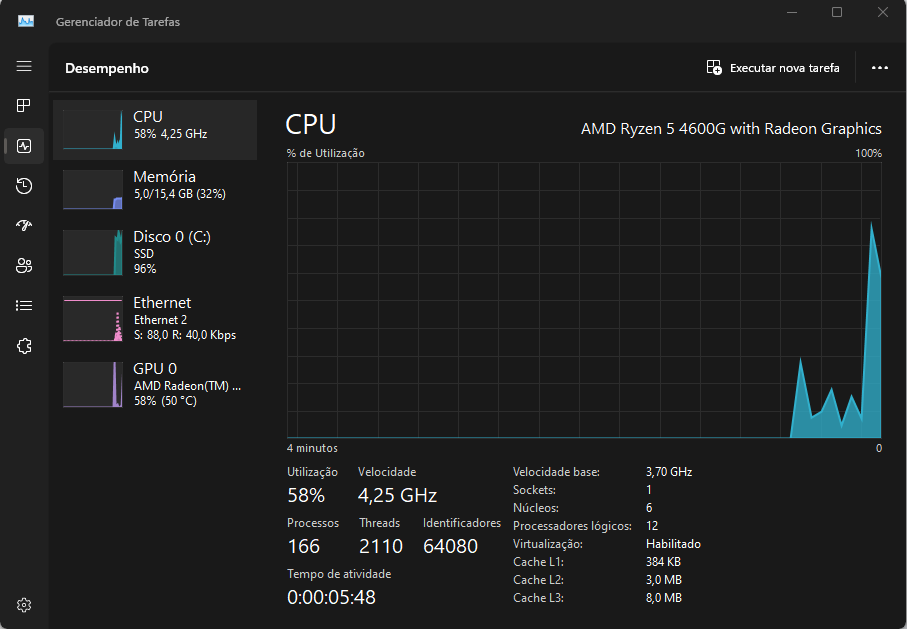
Task: Select the CPU performance item
Action: coord(155,130)
